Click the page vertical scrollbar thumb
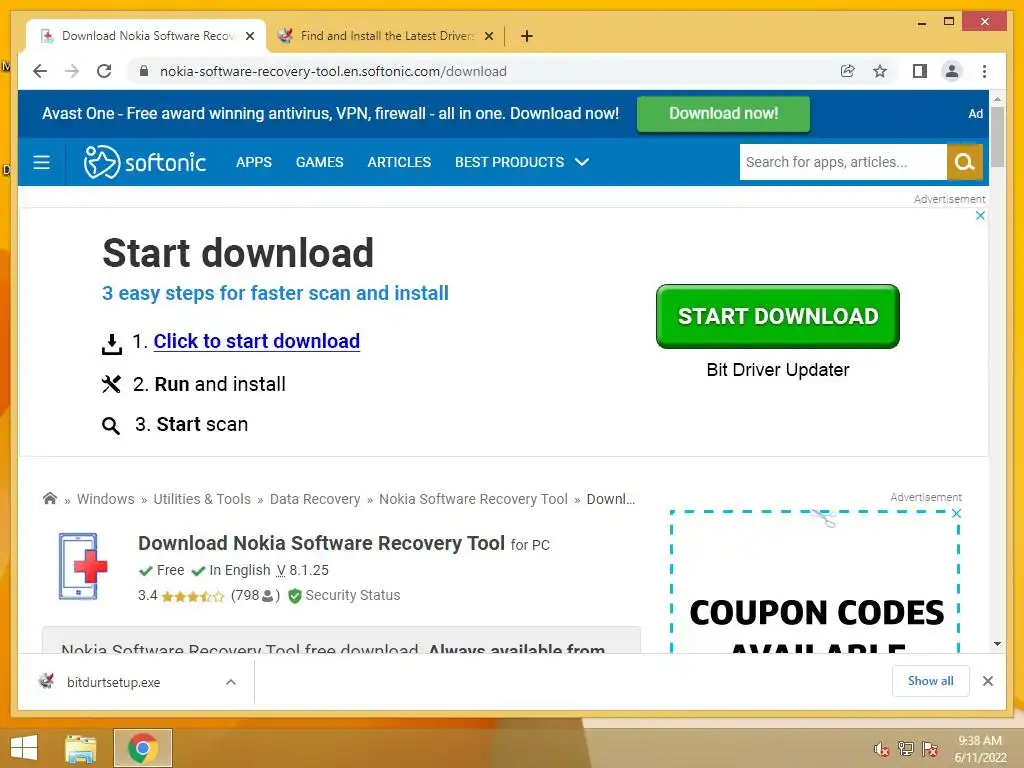1024x768 pixels. point(997,136)
